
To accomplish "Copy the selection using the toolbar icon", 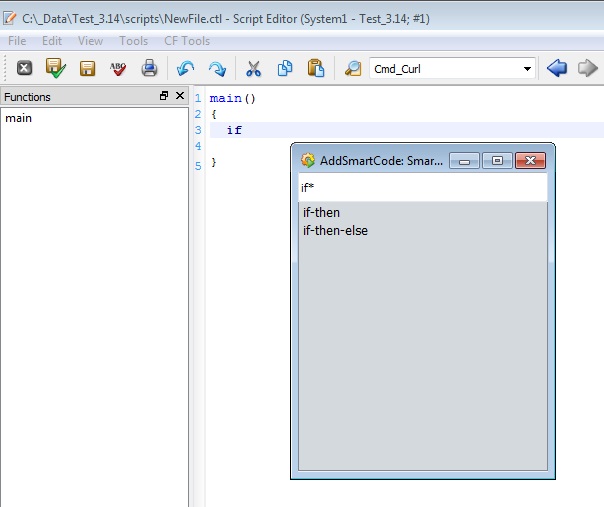I will (x=284, y=68).
